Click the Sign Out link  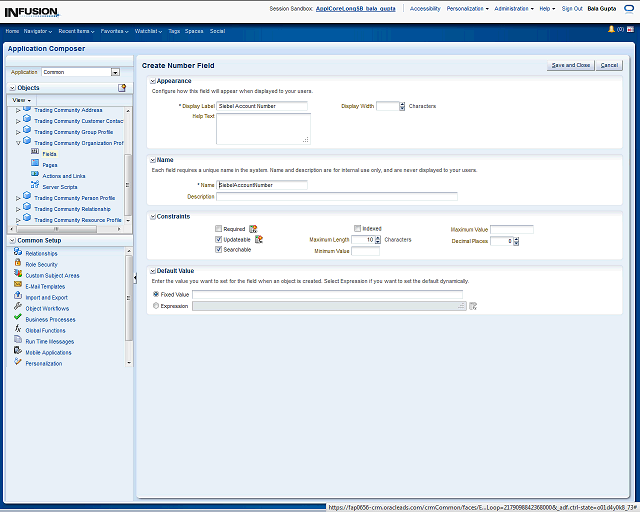(x=572, y=8)
